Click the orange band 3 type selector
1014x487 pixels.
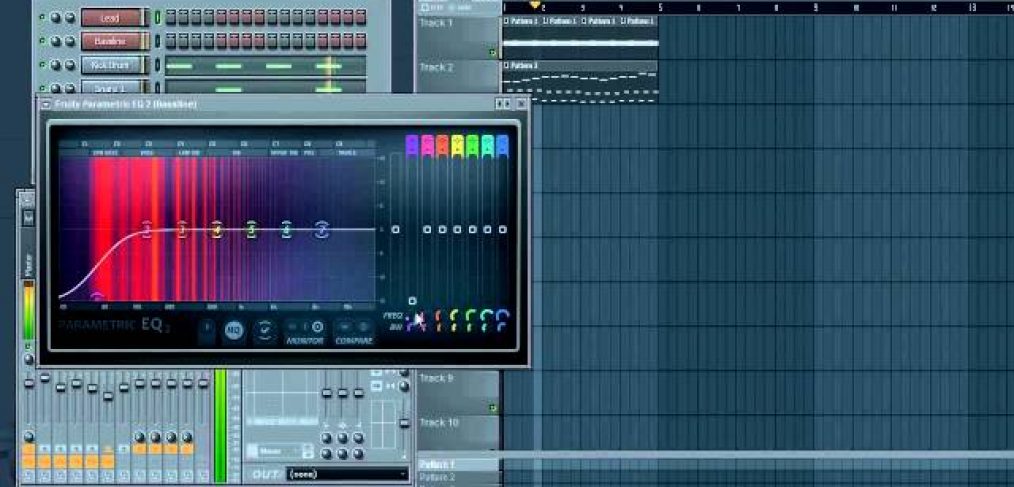[x=442, y=146]
